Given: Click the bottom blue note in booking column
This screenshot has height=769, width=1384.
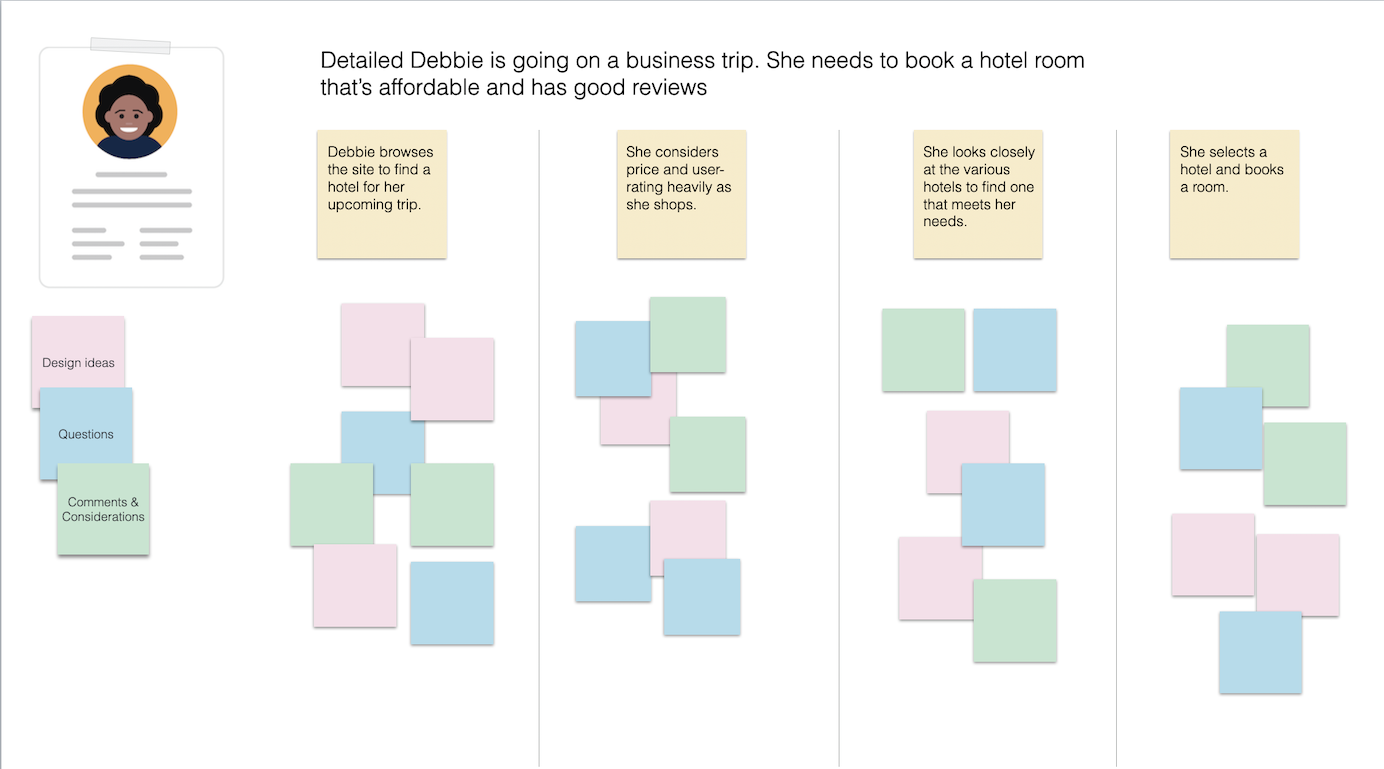Looking at the screenshot, I should point(1260,652).
